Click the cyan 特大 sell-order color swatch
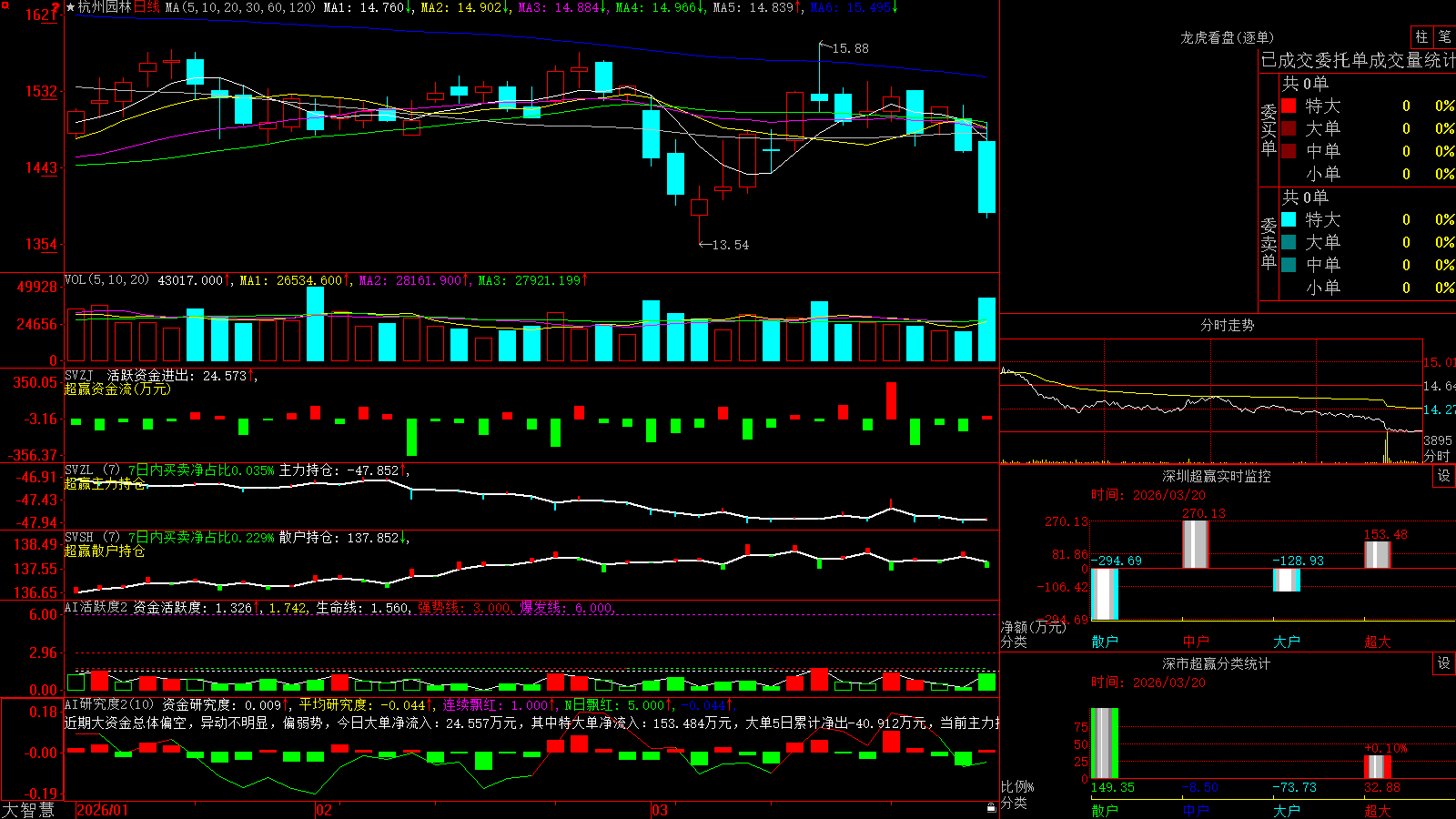The height and width of the screenshot is (819, 1456). (x=1289, y=219)
